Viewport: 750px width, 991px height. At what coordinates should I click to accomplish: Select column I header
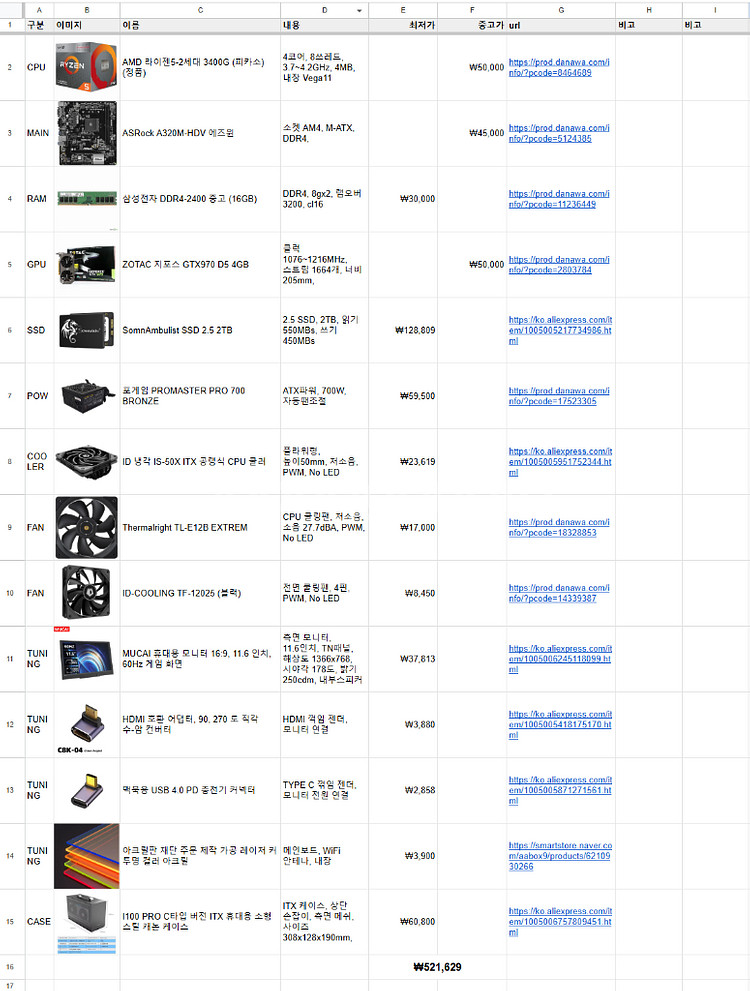[x=715, y=10]
